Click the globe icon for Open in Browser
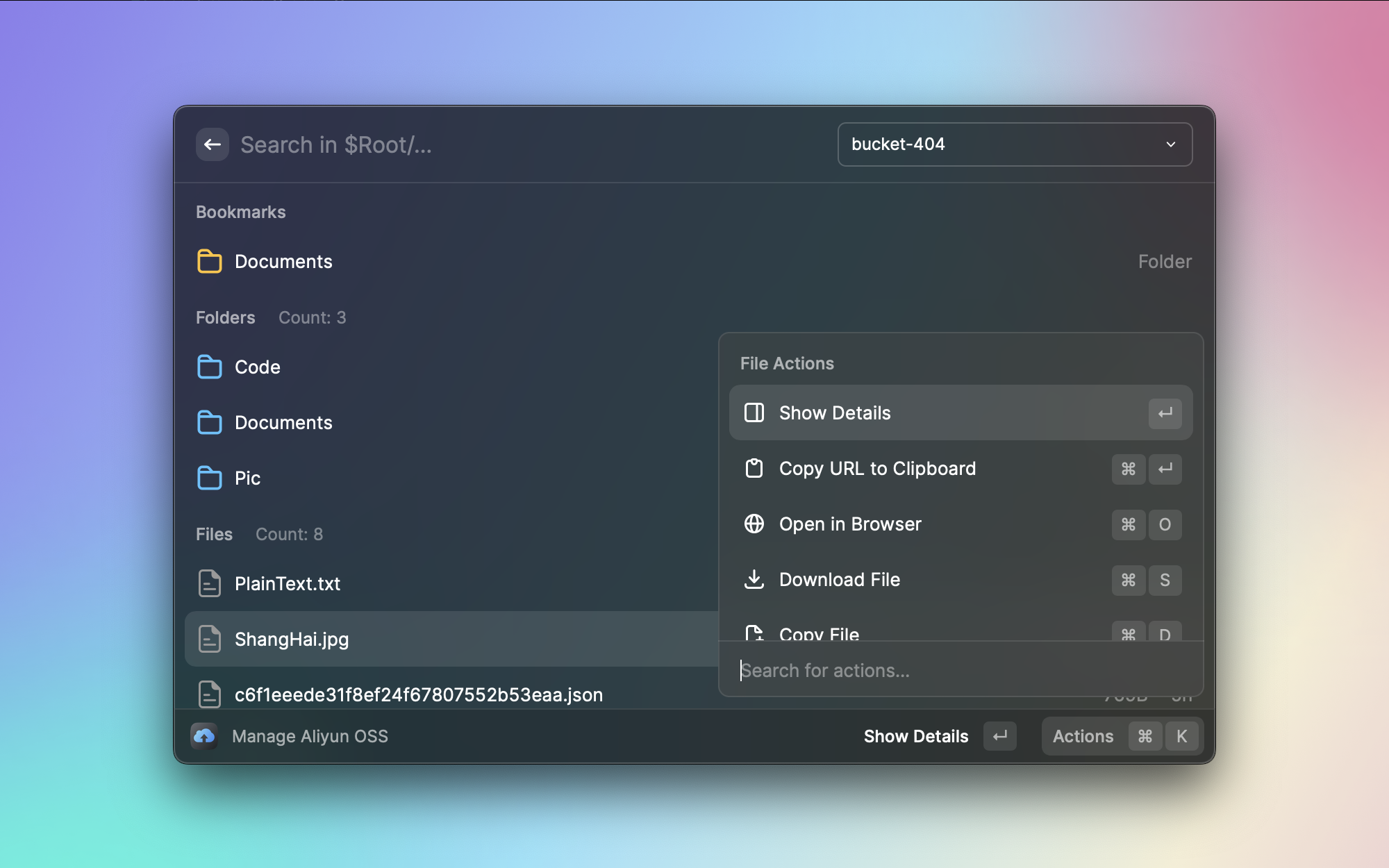The image size is (1389, 868). pos(754,524)
